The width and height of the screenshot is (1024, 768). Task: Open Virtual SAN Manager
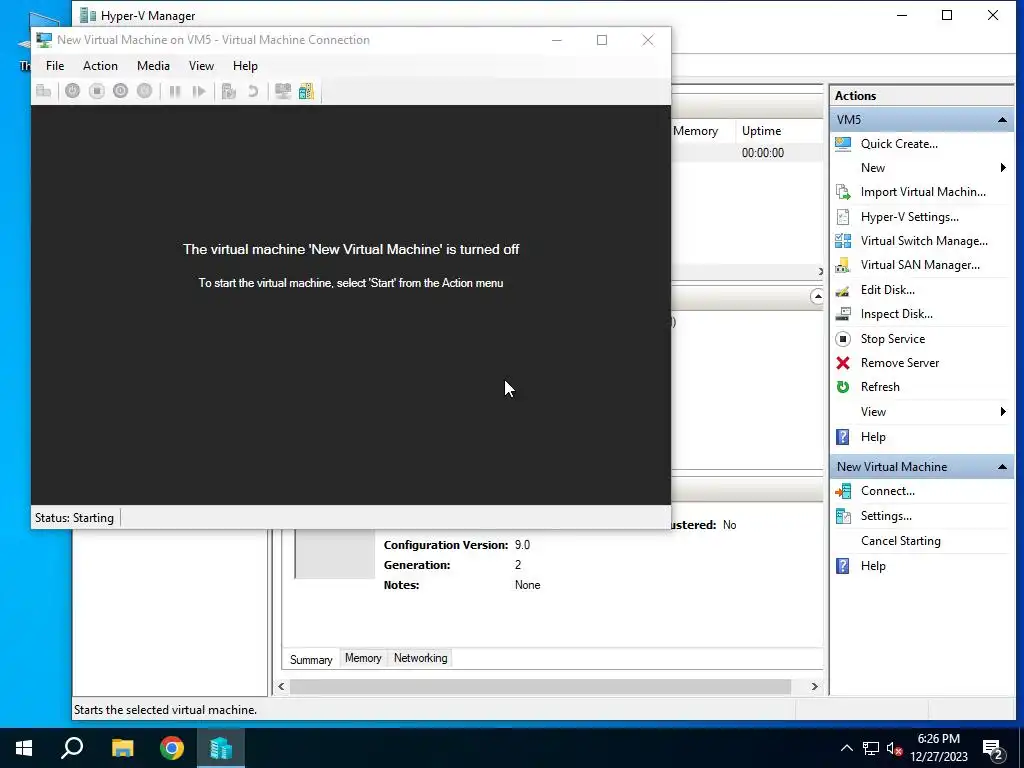(x=920, y=265)
